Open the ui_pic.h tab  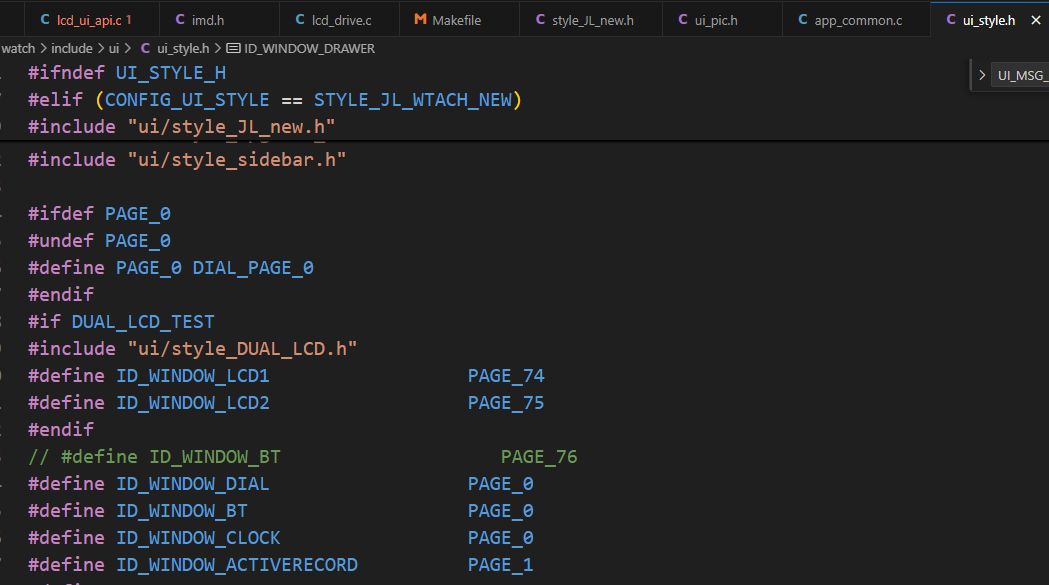click(x=722, y=20)
